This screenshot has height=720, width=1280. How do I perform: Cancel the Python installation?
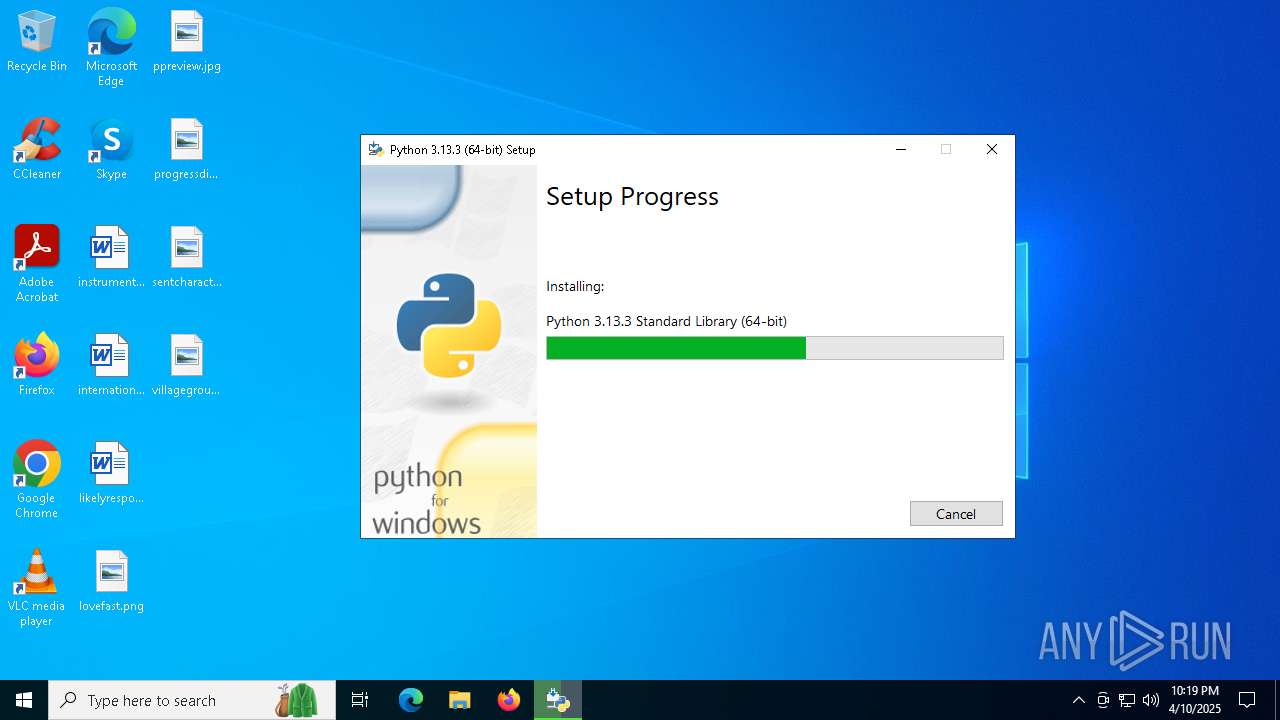[956, 513]
